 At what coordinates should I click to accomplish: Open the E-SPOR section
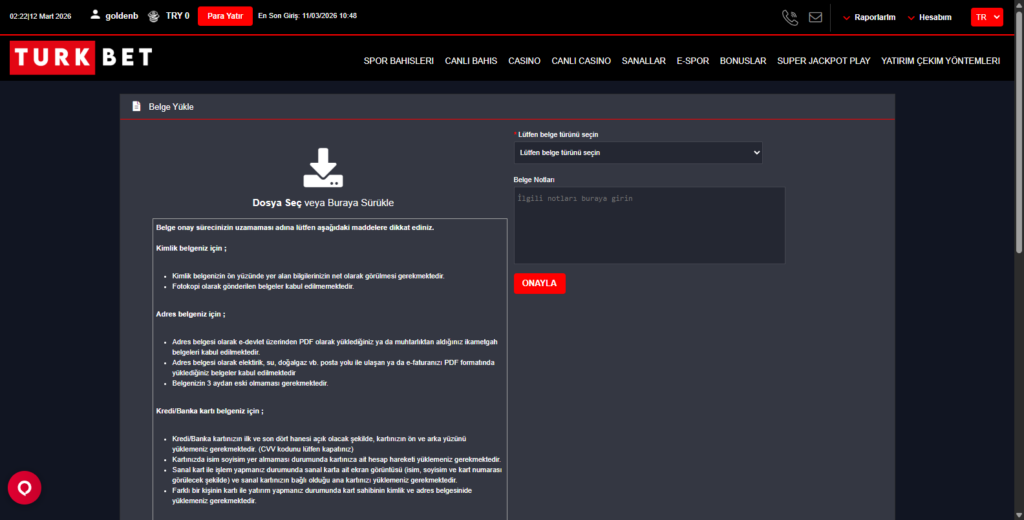(692, 61)
